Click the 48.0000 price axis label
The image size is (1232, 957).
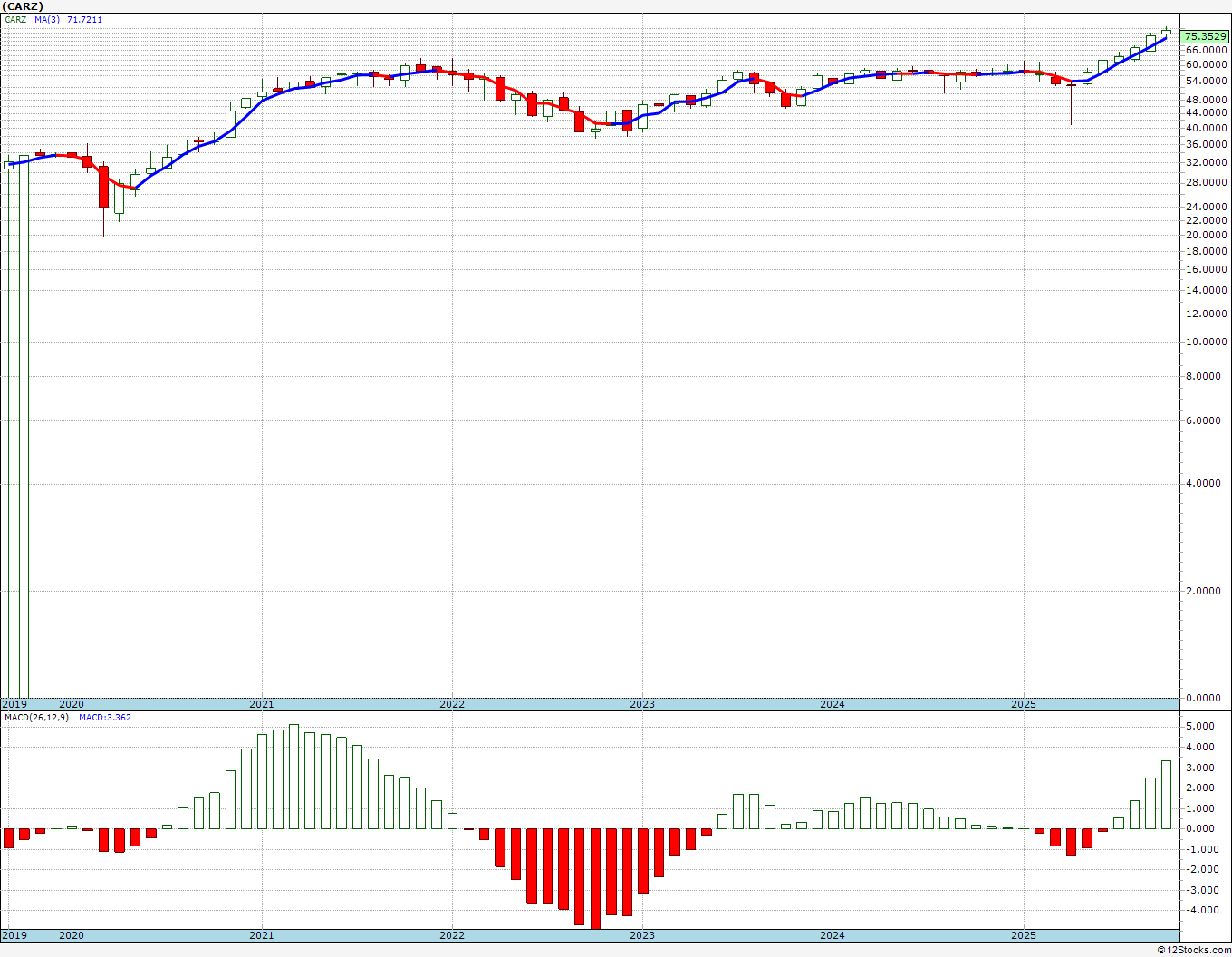coord(1208,99)
